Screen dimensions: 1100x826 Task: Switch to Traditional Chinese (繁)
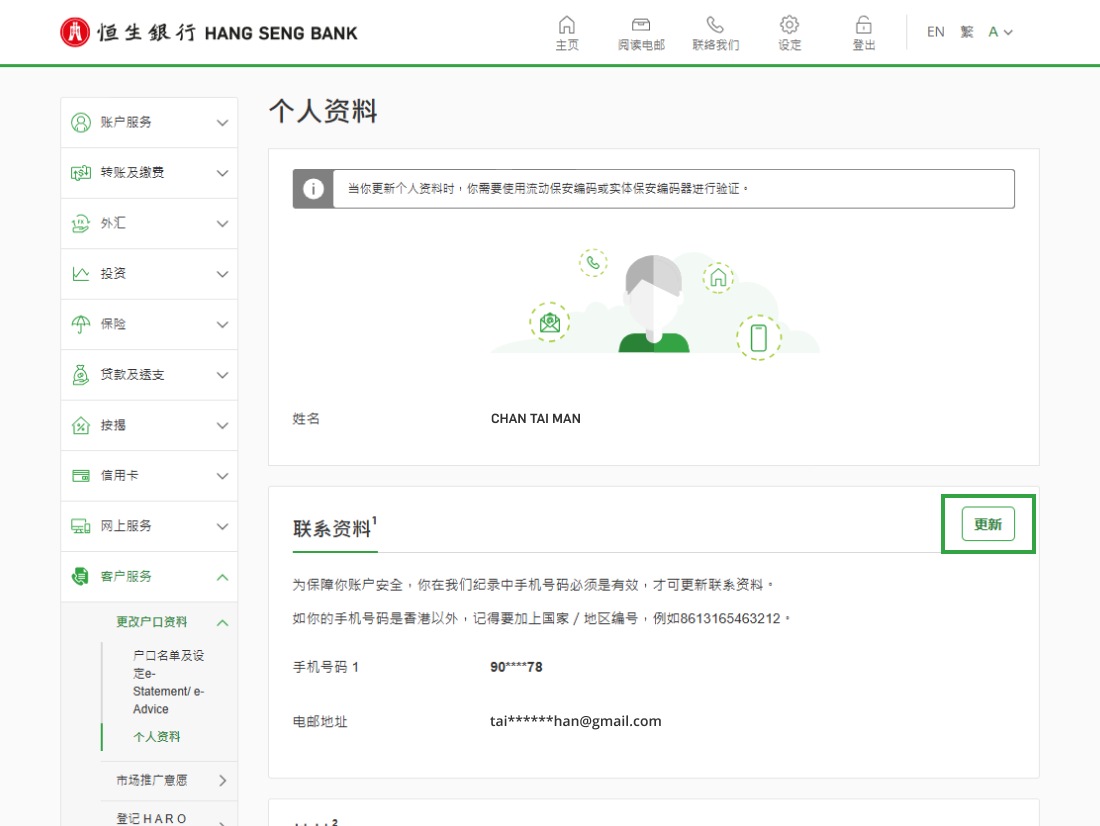tap(966, 32)
